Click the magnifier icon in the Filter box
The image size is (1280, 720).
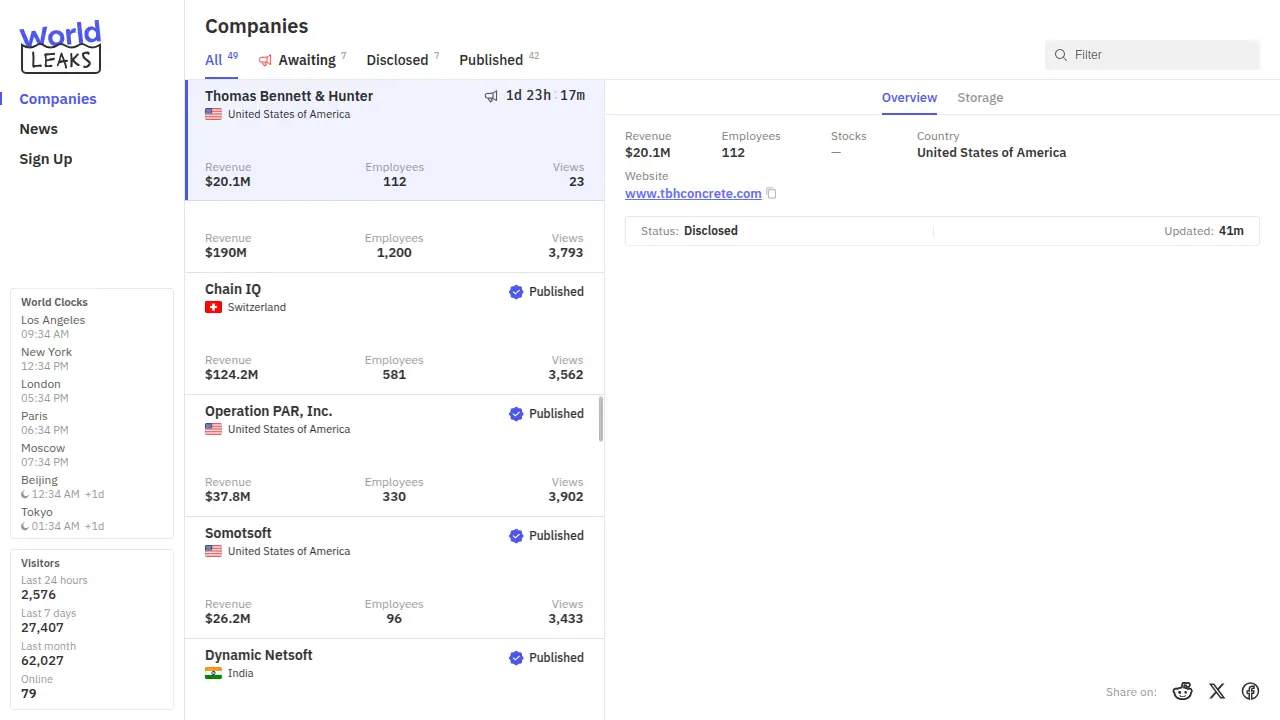tap(1061, 55)
